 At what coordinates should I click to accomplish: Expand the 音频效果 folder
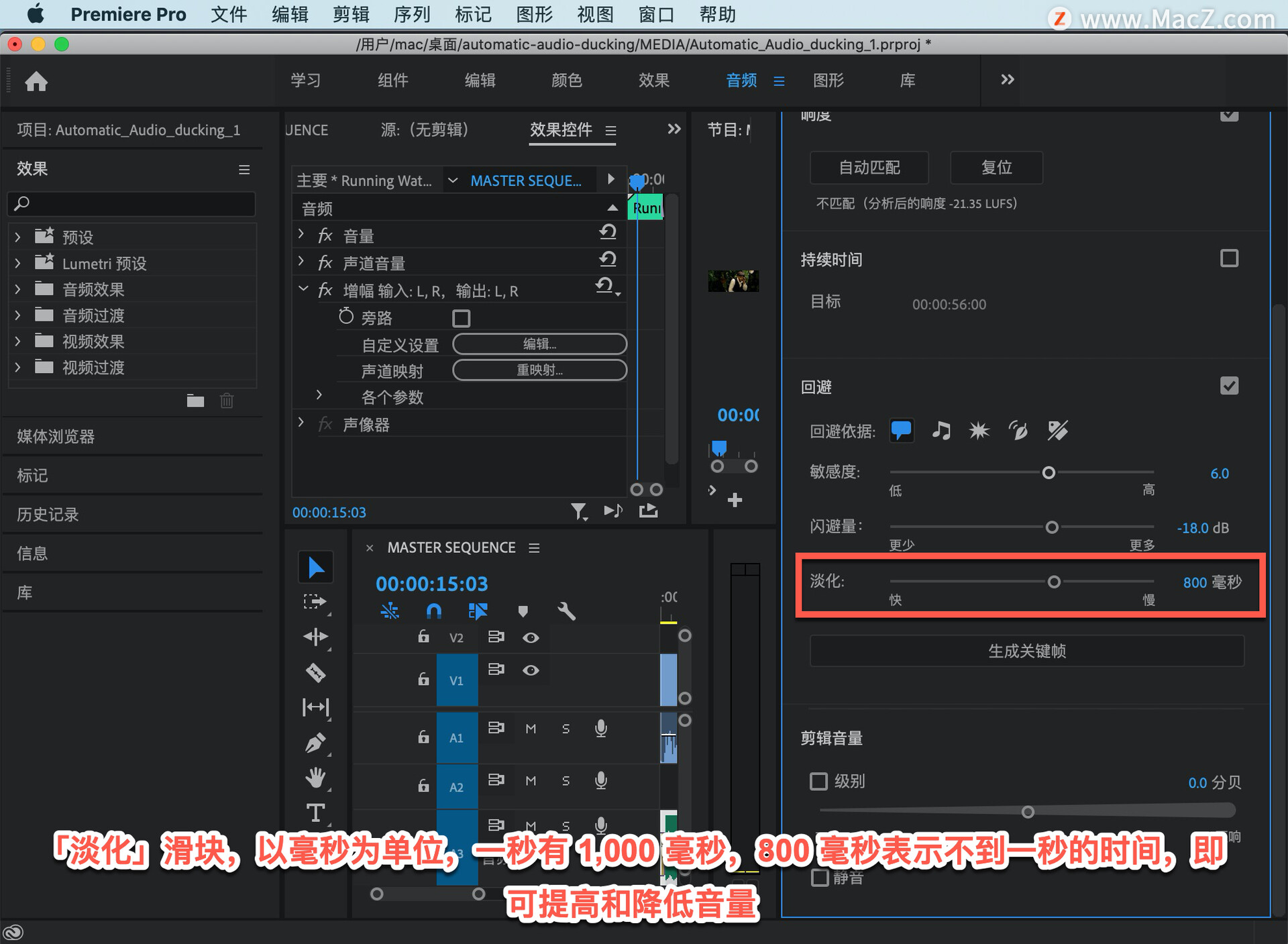[18, 289]
